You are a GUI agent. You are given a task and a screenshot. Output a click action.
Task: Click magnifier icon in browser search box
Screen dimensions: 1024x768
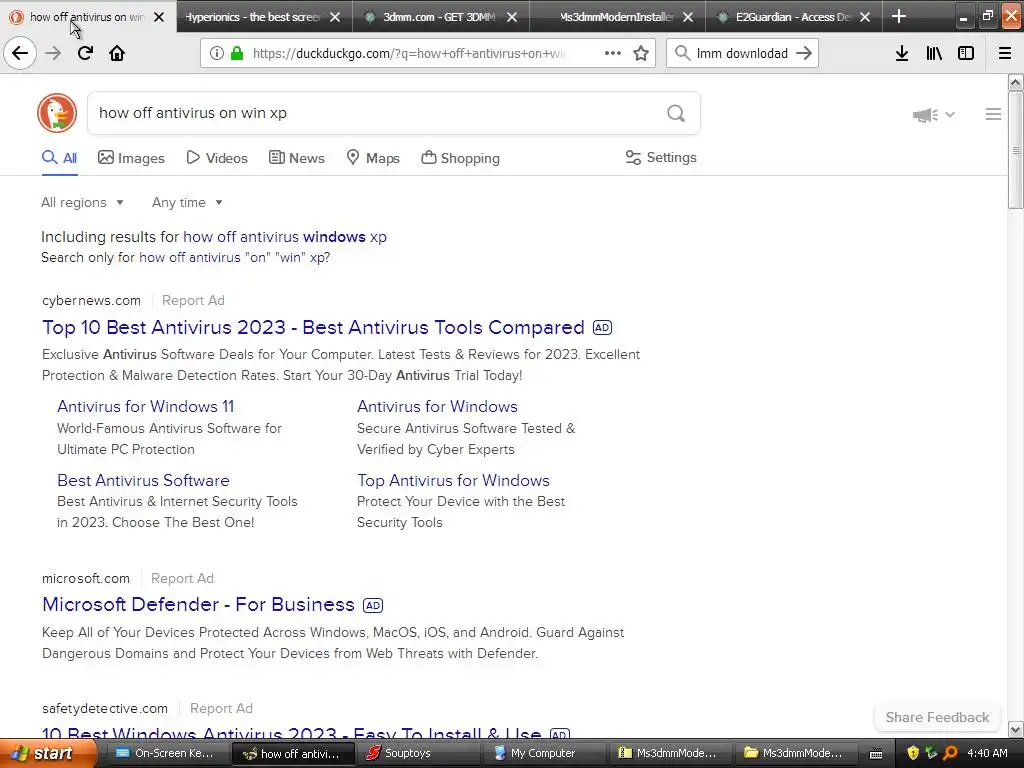(x=682, y=53)
